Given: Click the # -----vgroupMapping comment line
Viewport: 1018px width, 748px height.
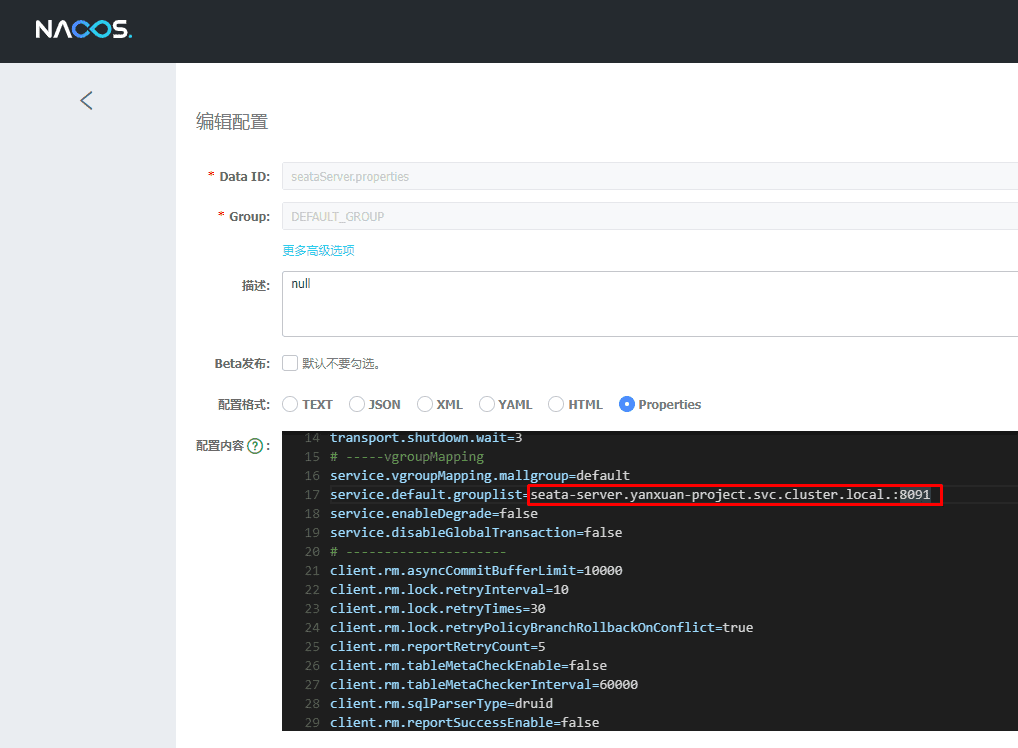Looking at the screenshot, I should 407,456.
